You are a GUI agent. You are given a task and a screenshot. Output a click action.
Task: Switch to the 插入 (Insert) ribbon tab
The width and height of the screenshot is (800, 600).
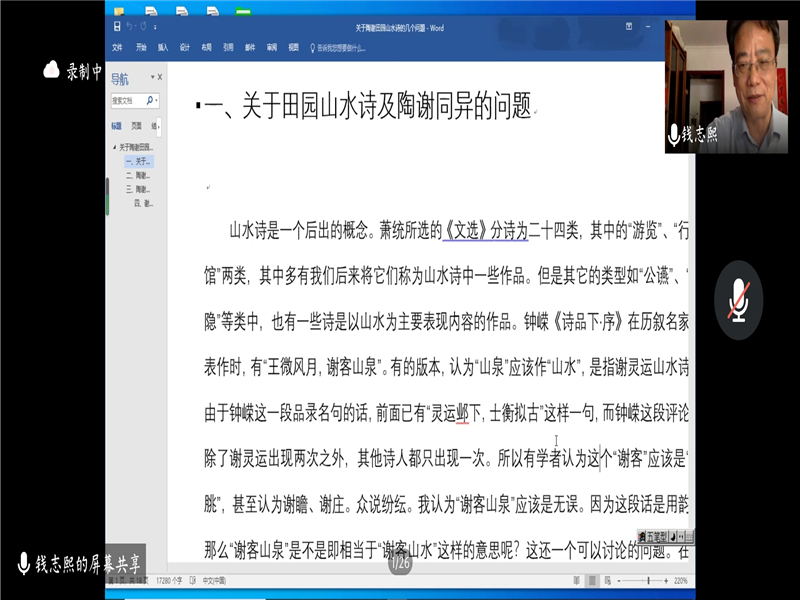pos(162,47)
